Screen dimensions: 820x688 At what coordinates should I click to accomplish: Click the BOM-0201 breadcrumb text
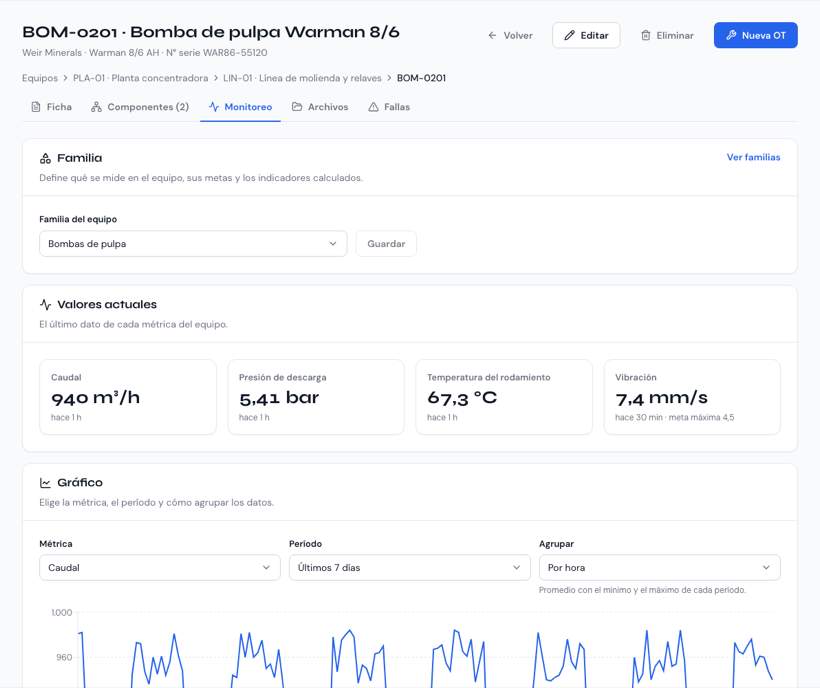point(421,78)
